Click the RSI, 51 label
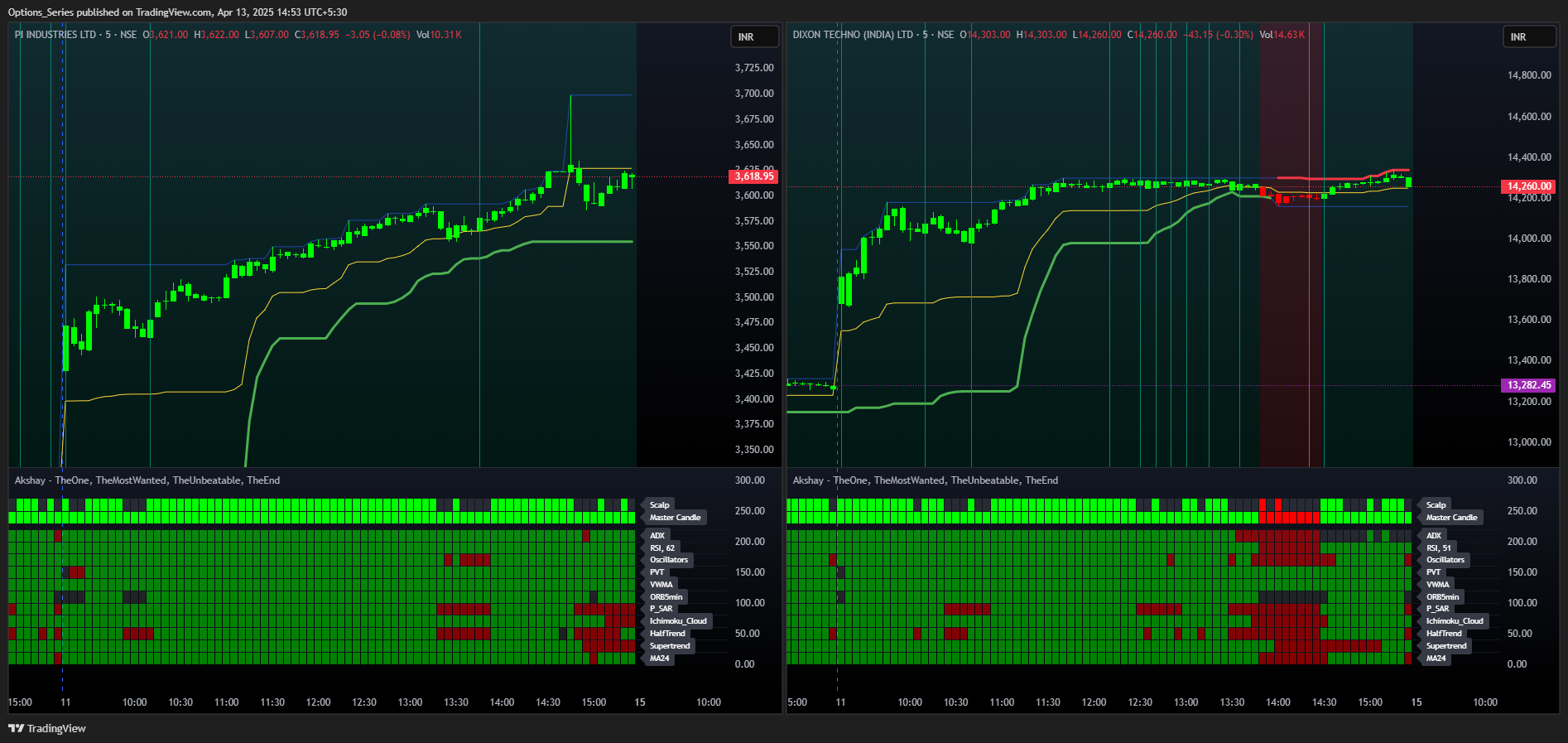 point(1439,548)
